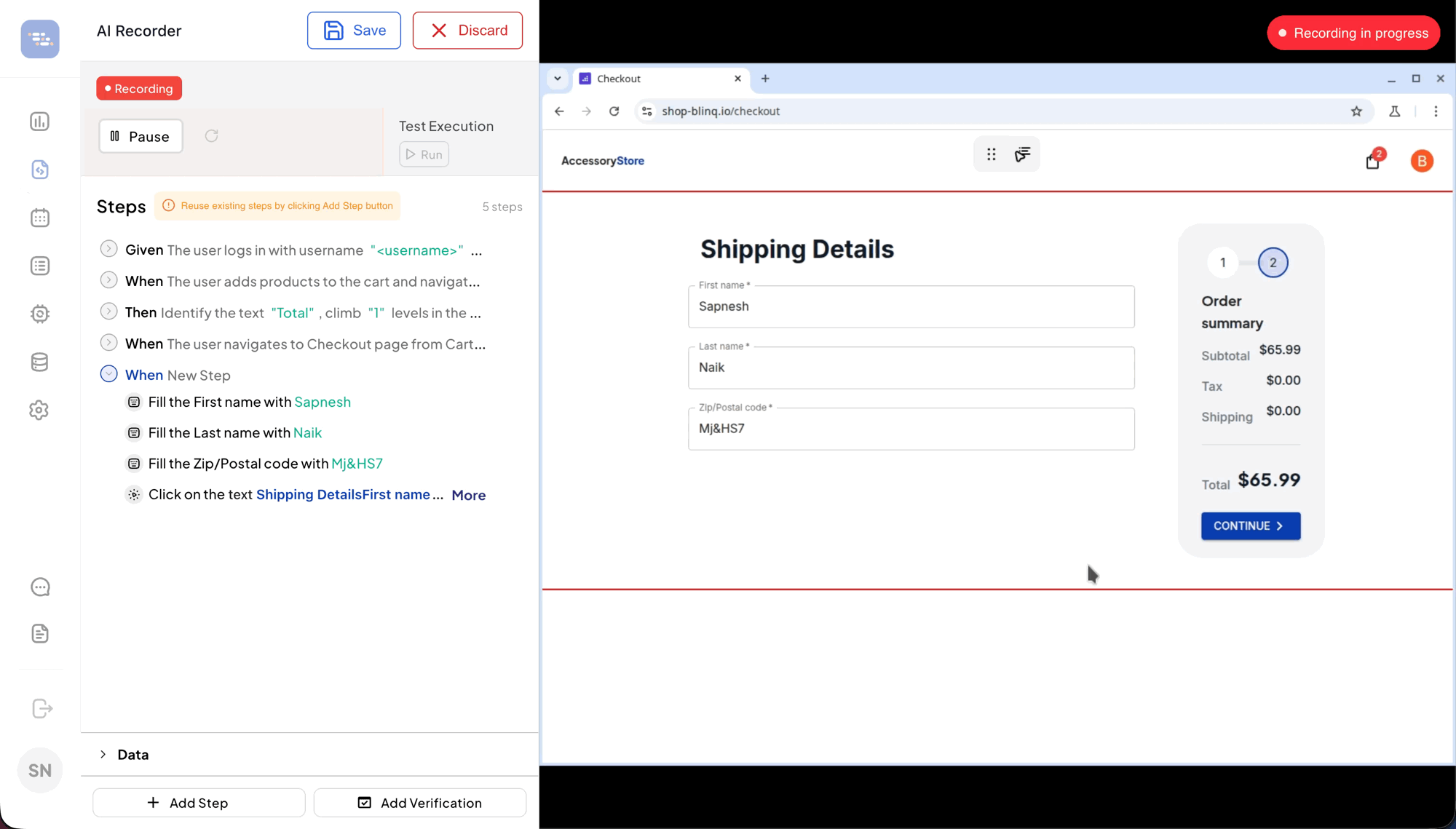Click the refresh icon beside Pause
Viewport: 1456px width, 829px height.
coord(212,136)
